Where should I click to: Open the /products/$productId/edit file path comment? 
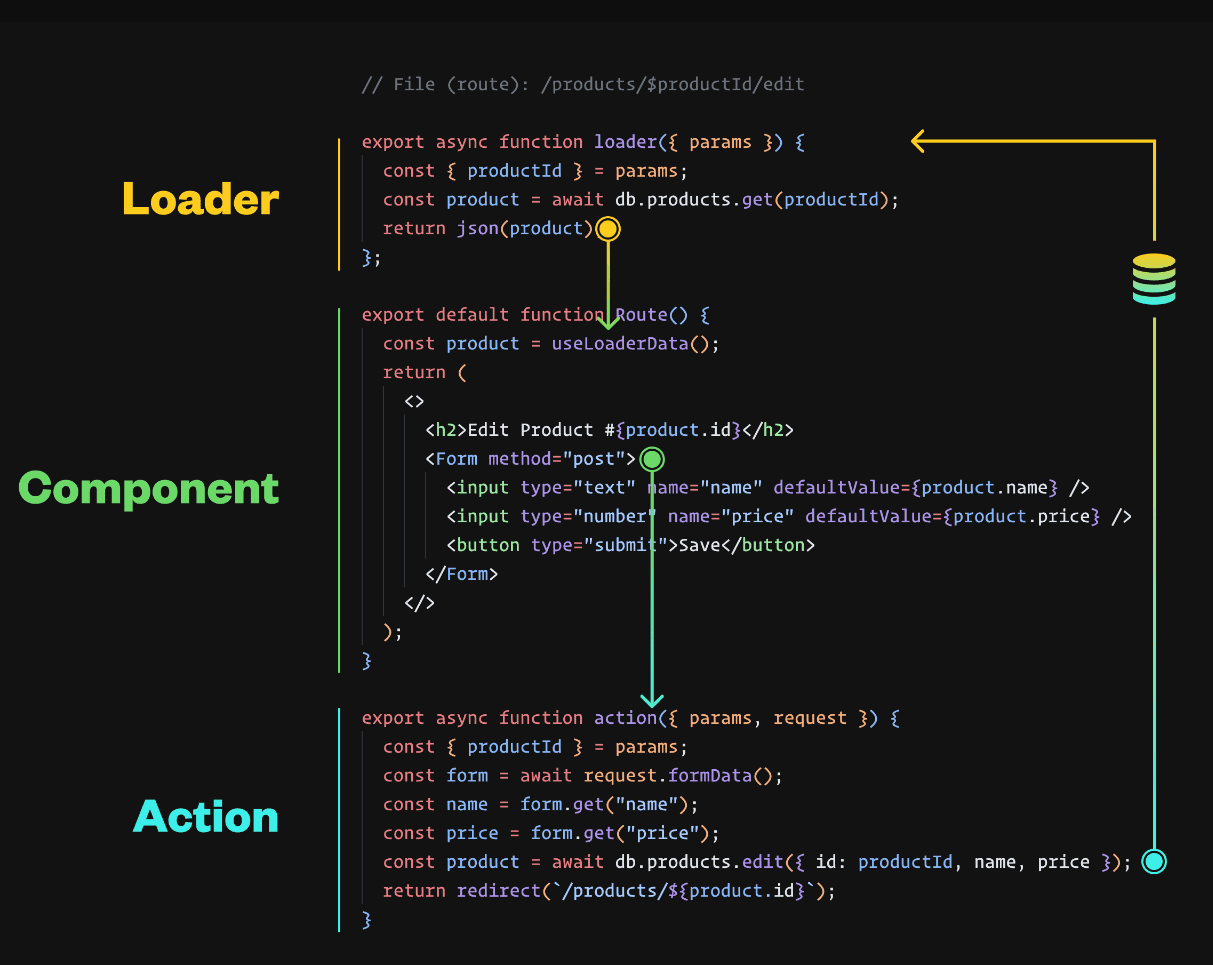[x=583, y=84]
